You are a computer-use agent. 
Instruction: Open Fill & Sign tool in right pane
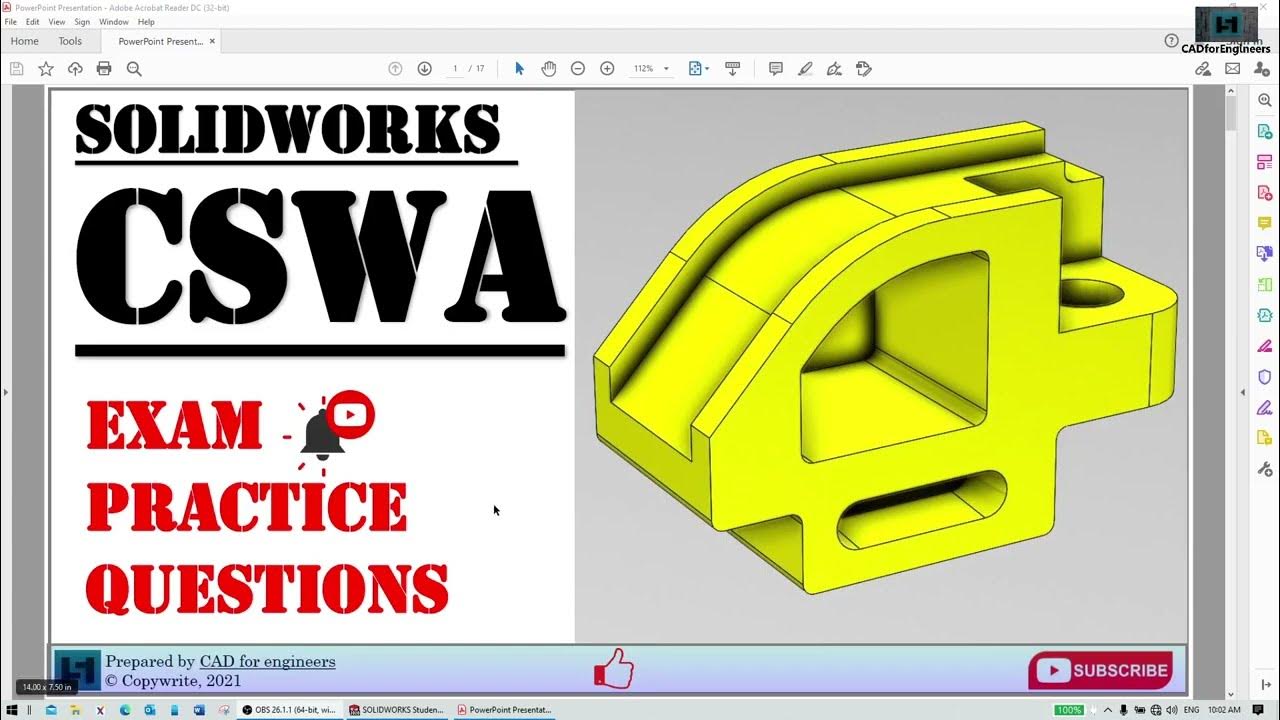(x=1264, y=407)
